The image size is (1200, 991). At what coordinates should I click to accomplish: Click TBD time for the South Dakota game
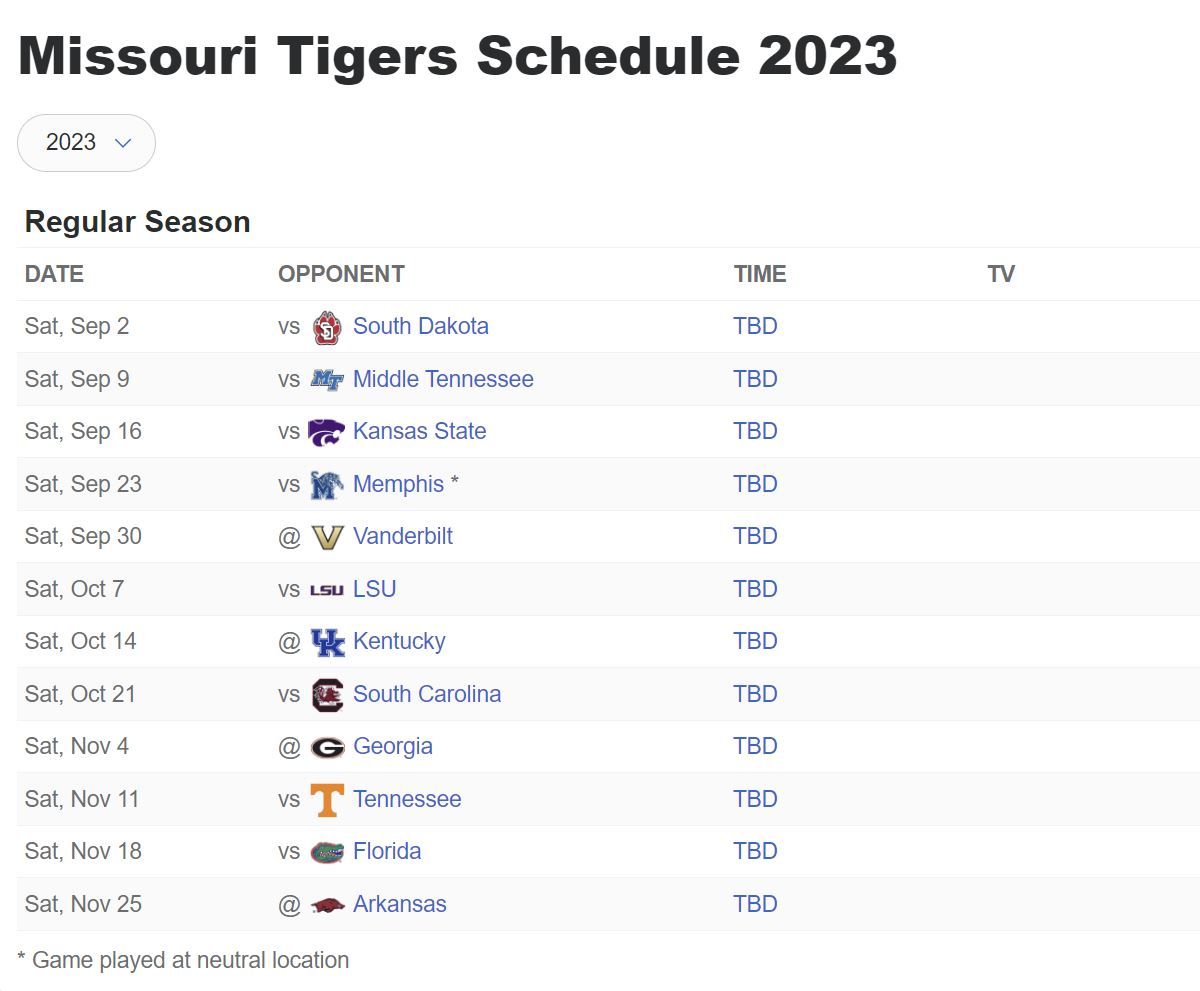click(x=755, y=327)
